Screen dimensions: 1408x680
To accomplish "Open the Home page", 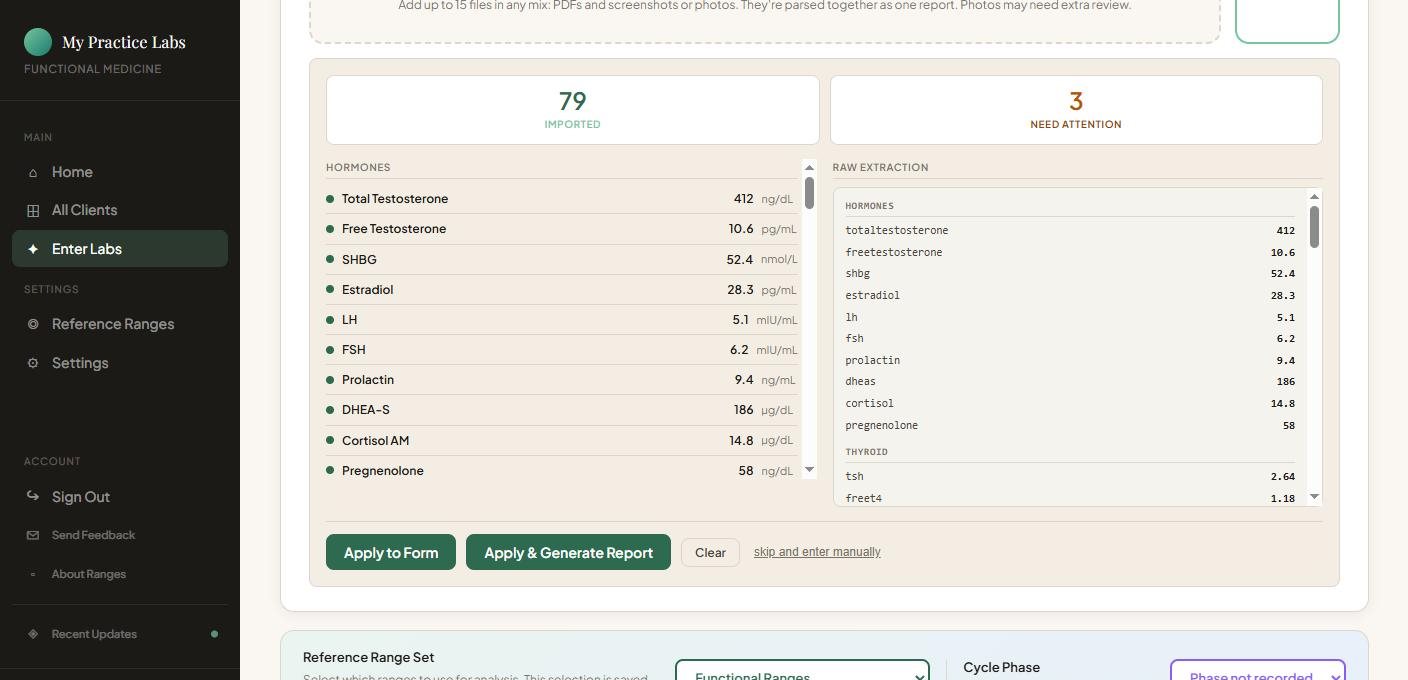I will pos(120,172).
